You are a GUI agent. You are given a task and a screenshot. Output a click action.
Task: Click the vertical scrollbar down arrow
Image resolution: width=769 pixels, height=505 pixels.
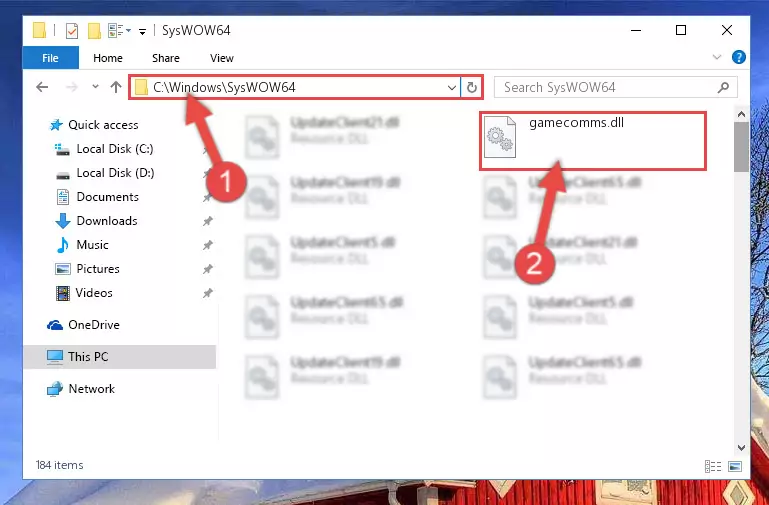point(742,448)
